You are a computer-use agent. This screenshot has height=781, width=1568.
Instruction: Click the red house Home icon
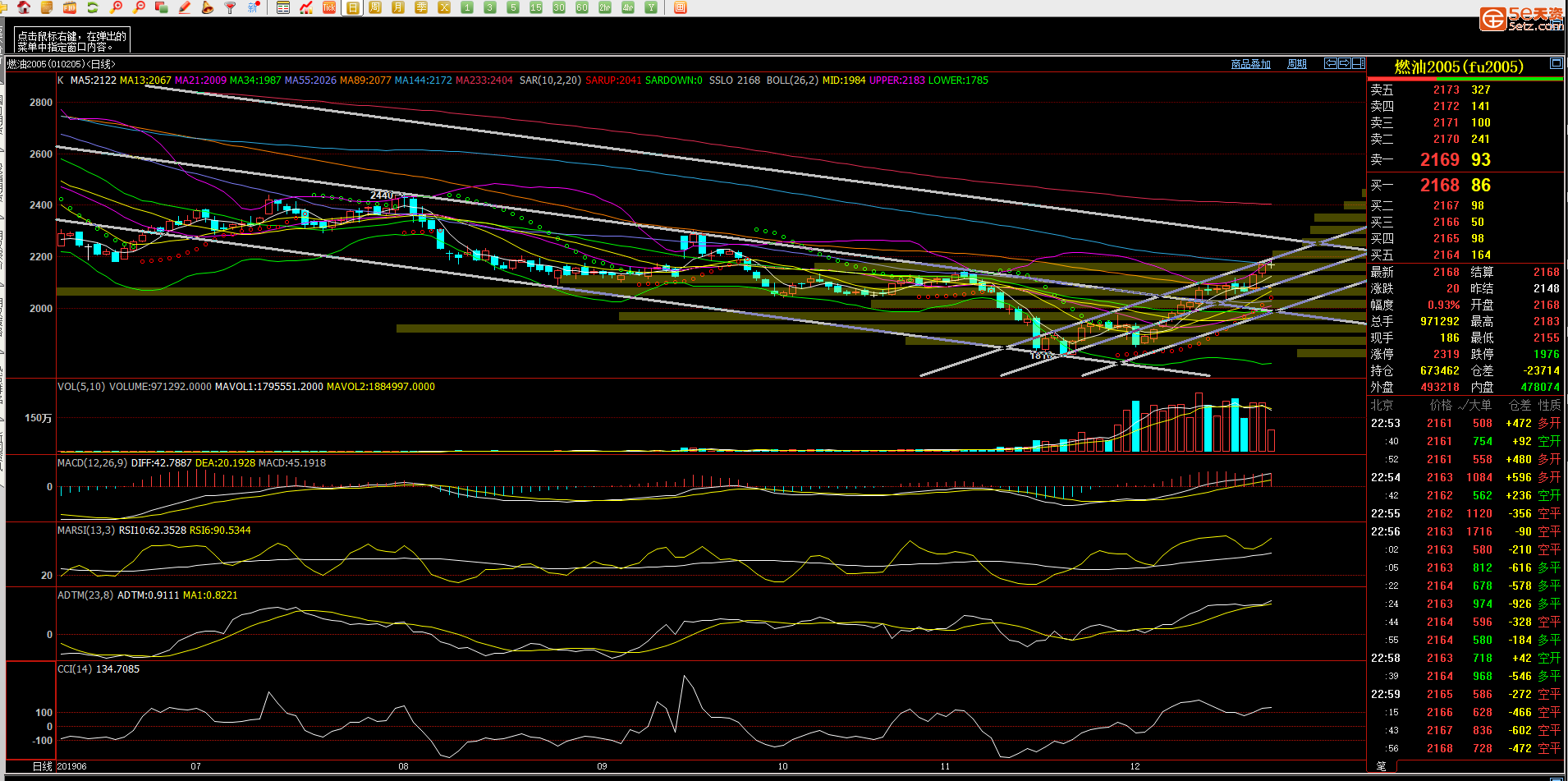pos(24,7)
